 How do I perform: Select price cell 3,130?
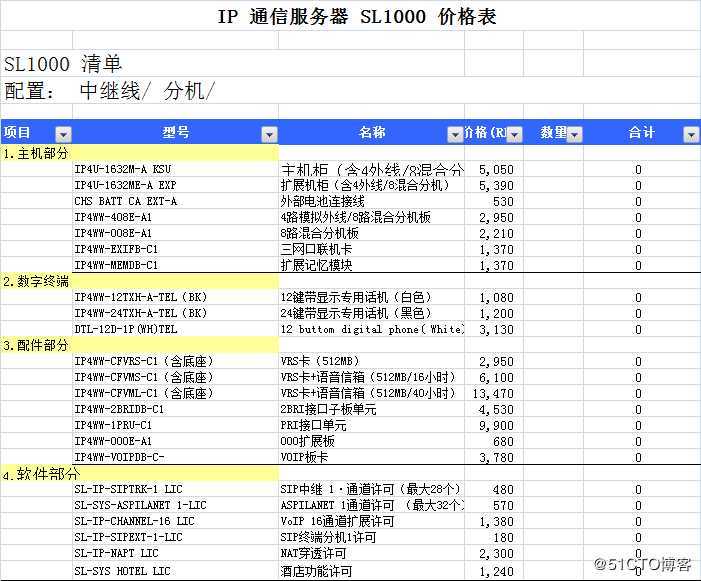coord(494,329)
